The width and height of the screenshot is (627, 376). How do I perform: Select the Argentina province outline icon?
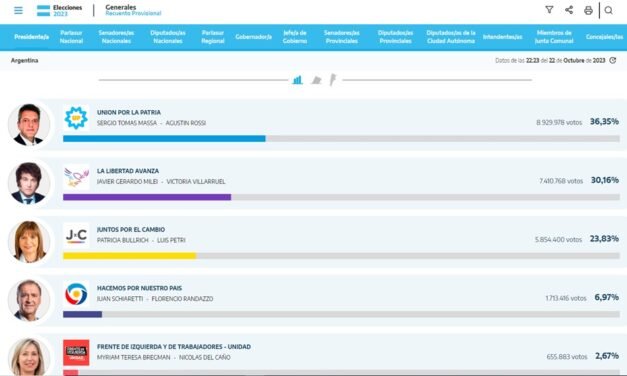[333, 80]
